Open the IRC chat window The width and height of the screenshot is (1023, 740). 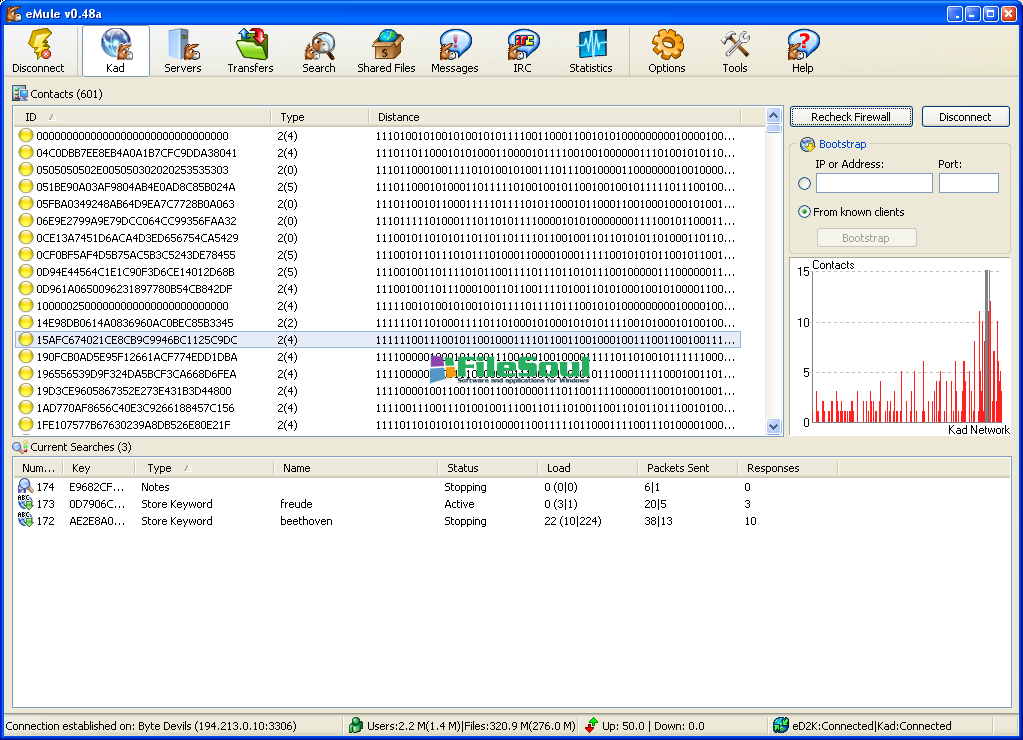coord(523,52)
